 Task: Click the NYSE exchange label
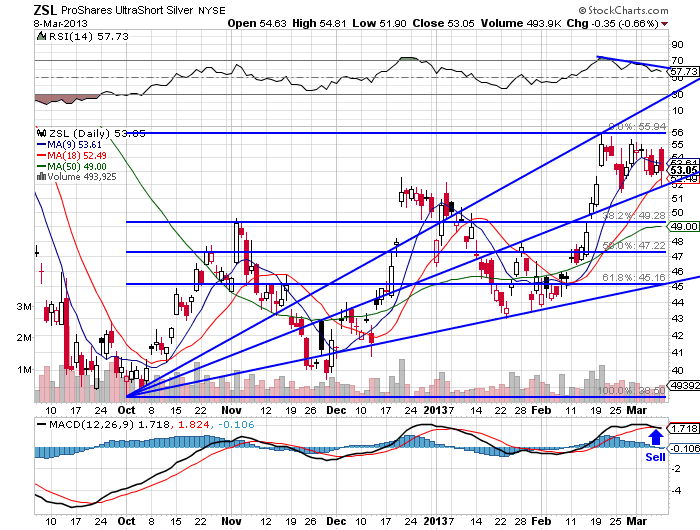[212, 11]
